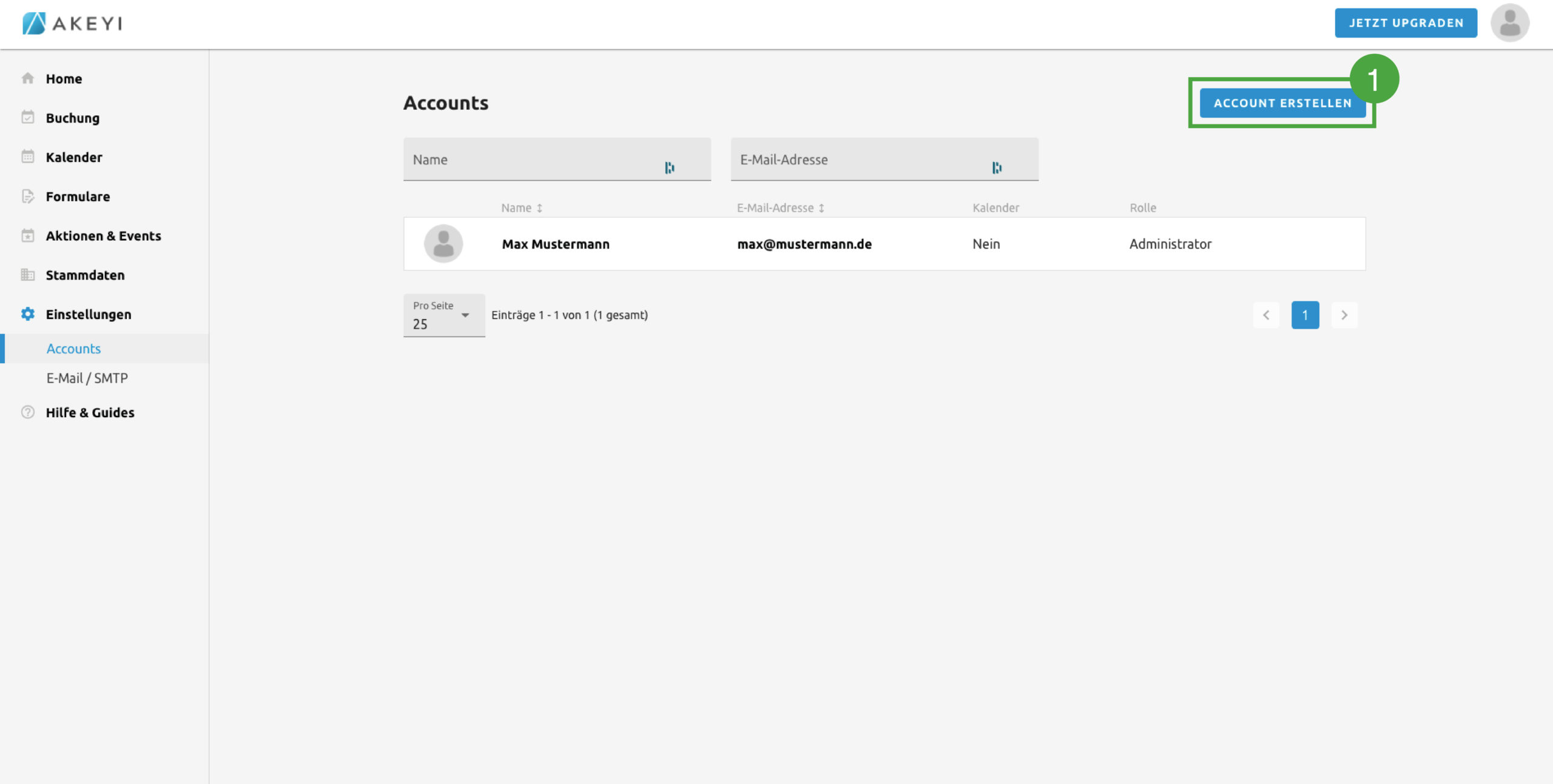
Task: Go to next page with right chevron
Action: coord(1344,315)
